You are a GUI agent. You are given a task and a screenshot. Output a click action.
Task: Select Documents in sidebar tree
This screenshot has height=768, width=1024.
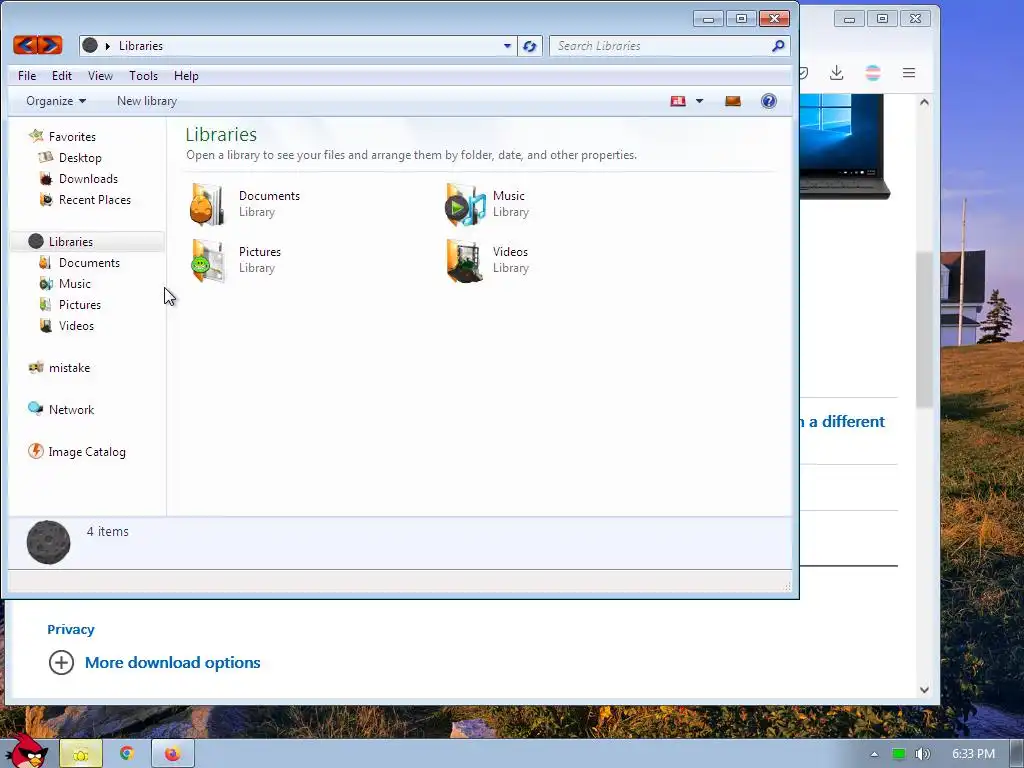click(89, 263)
